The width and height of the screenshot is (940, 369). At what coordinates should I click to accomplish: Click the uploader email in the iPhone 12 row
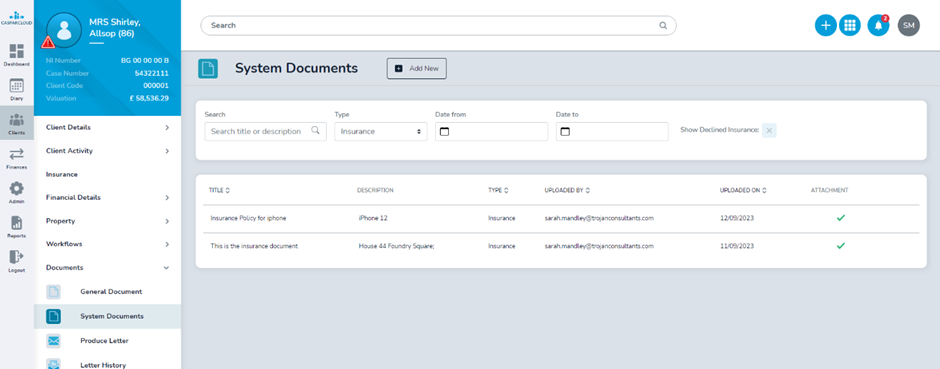click(599, 218)
